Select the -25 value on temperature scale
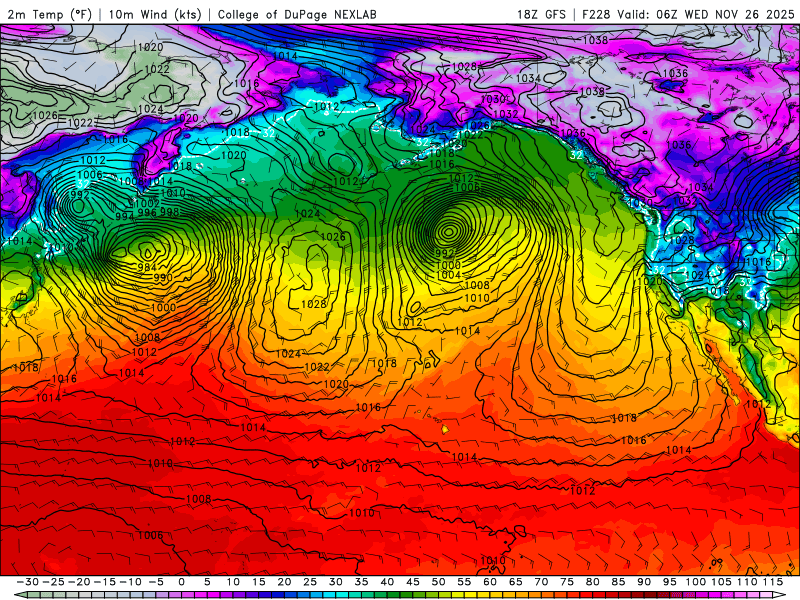 [x=53, y=582]
